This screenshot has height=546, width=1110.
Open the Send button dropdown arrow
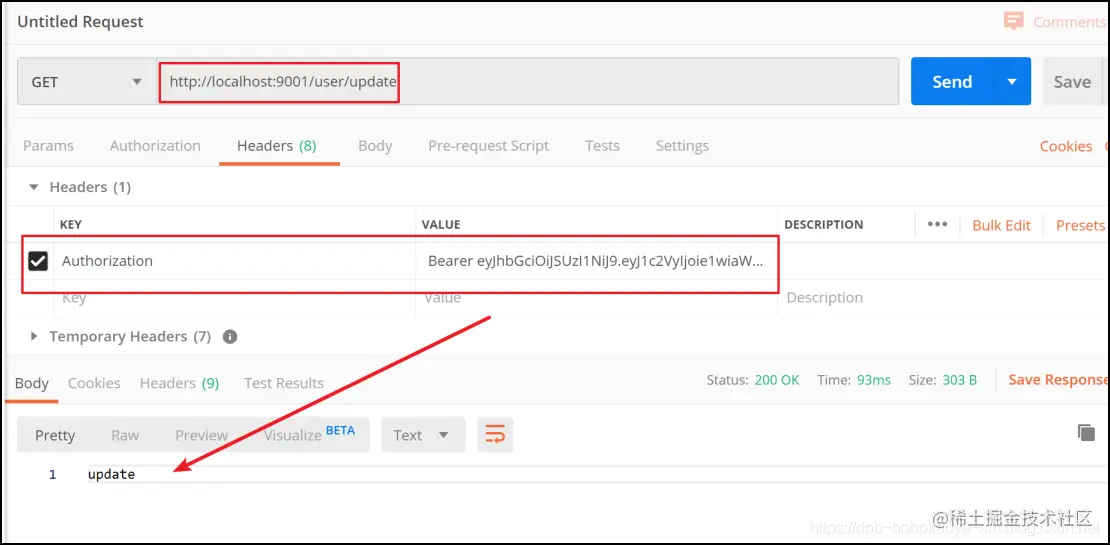(x=1012, y=81)
